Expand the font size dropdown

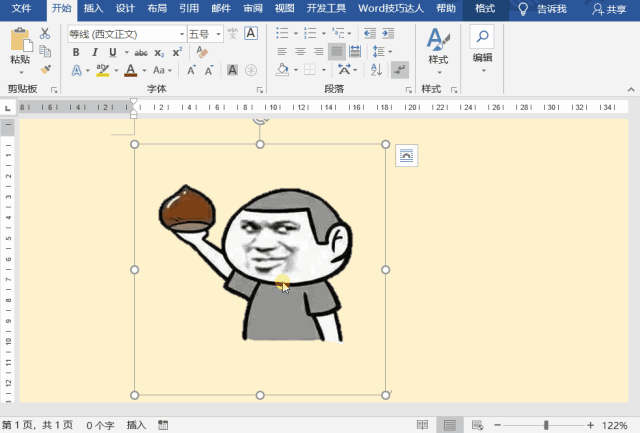pos(218,34)
